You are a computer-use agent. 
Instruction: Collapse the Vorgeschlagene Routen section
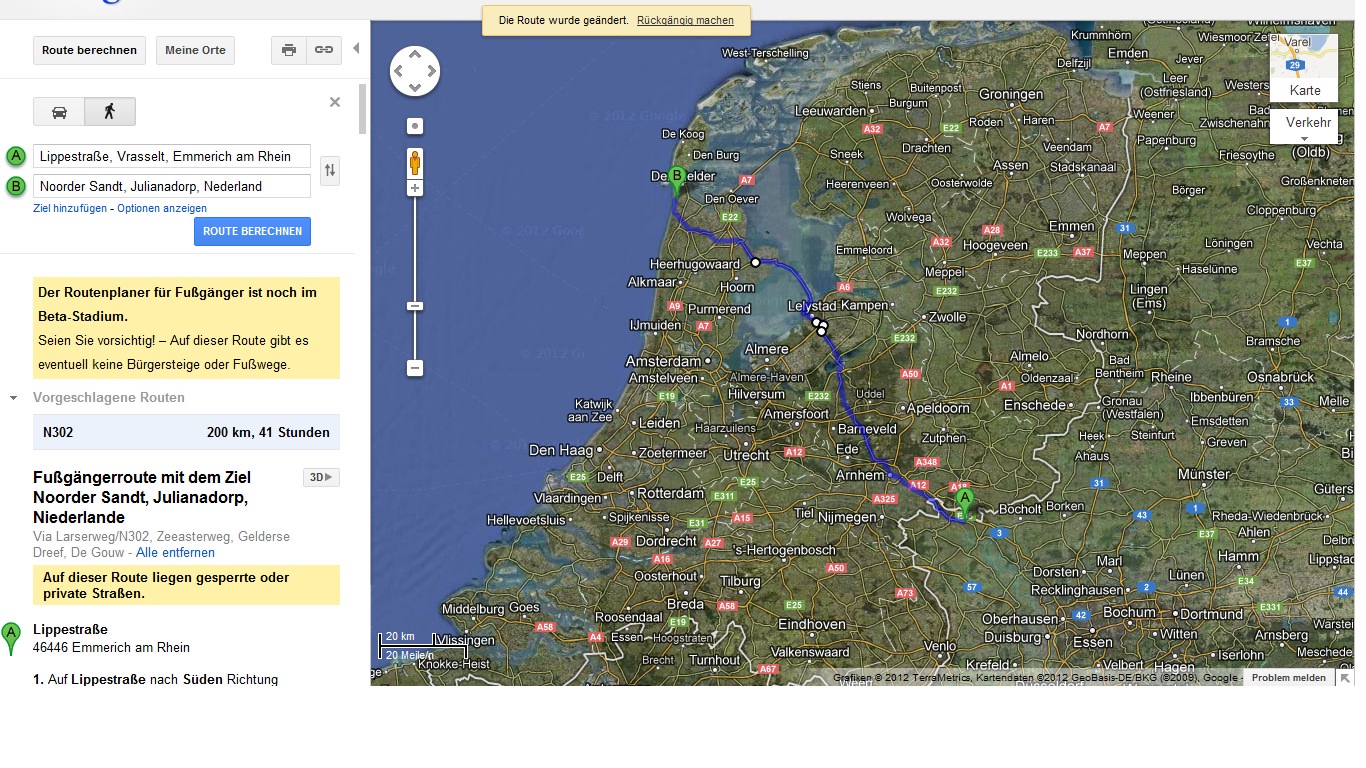tap(13, 397)
